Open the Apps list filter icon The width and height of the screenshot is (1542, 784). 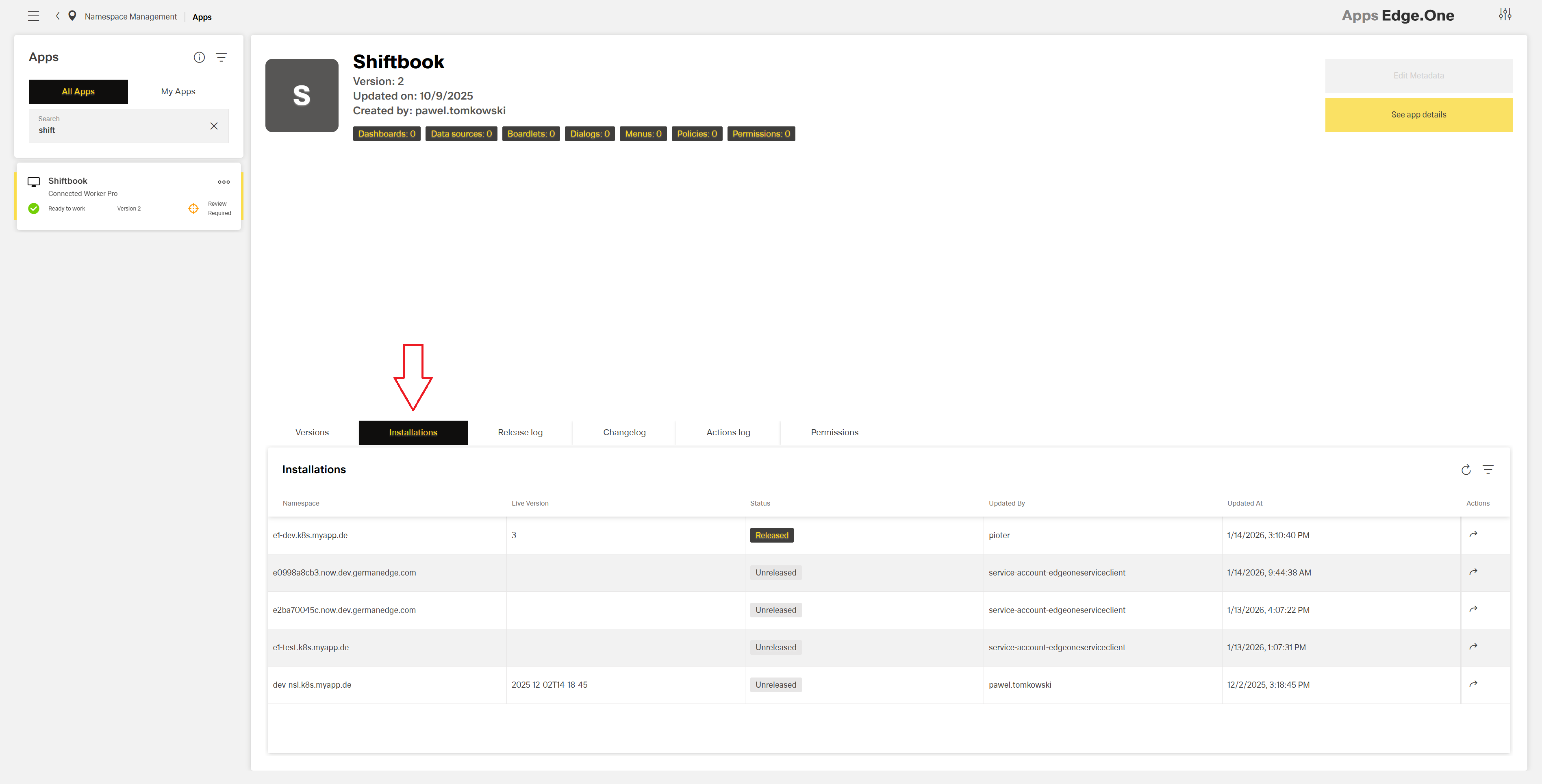tap(222, 57)
